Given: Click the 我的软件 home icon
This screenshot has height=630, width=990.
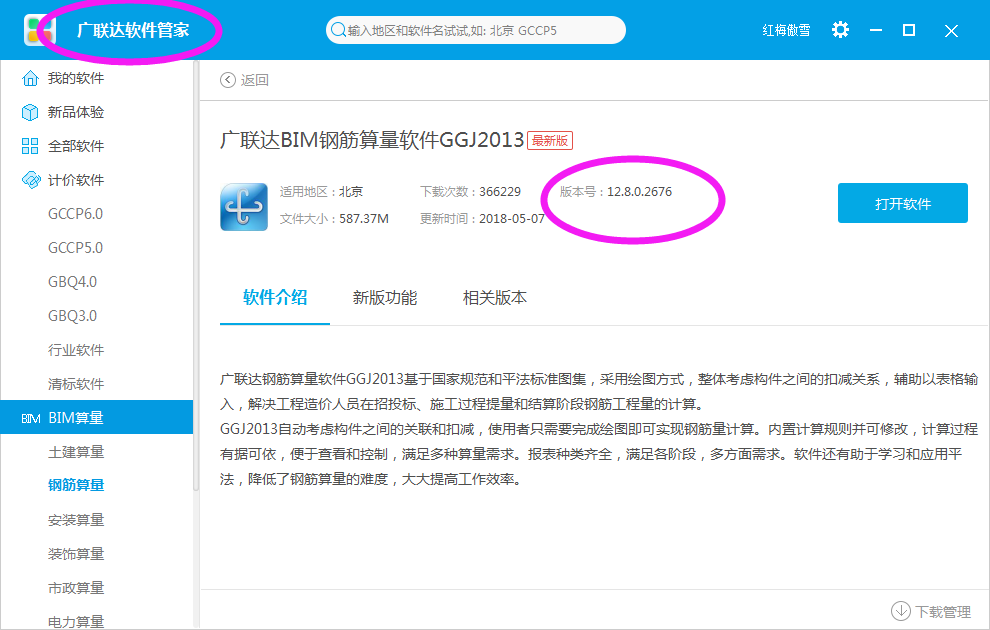Looking at the screenshot, I should (x=30, y=78).
